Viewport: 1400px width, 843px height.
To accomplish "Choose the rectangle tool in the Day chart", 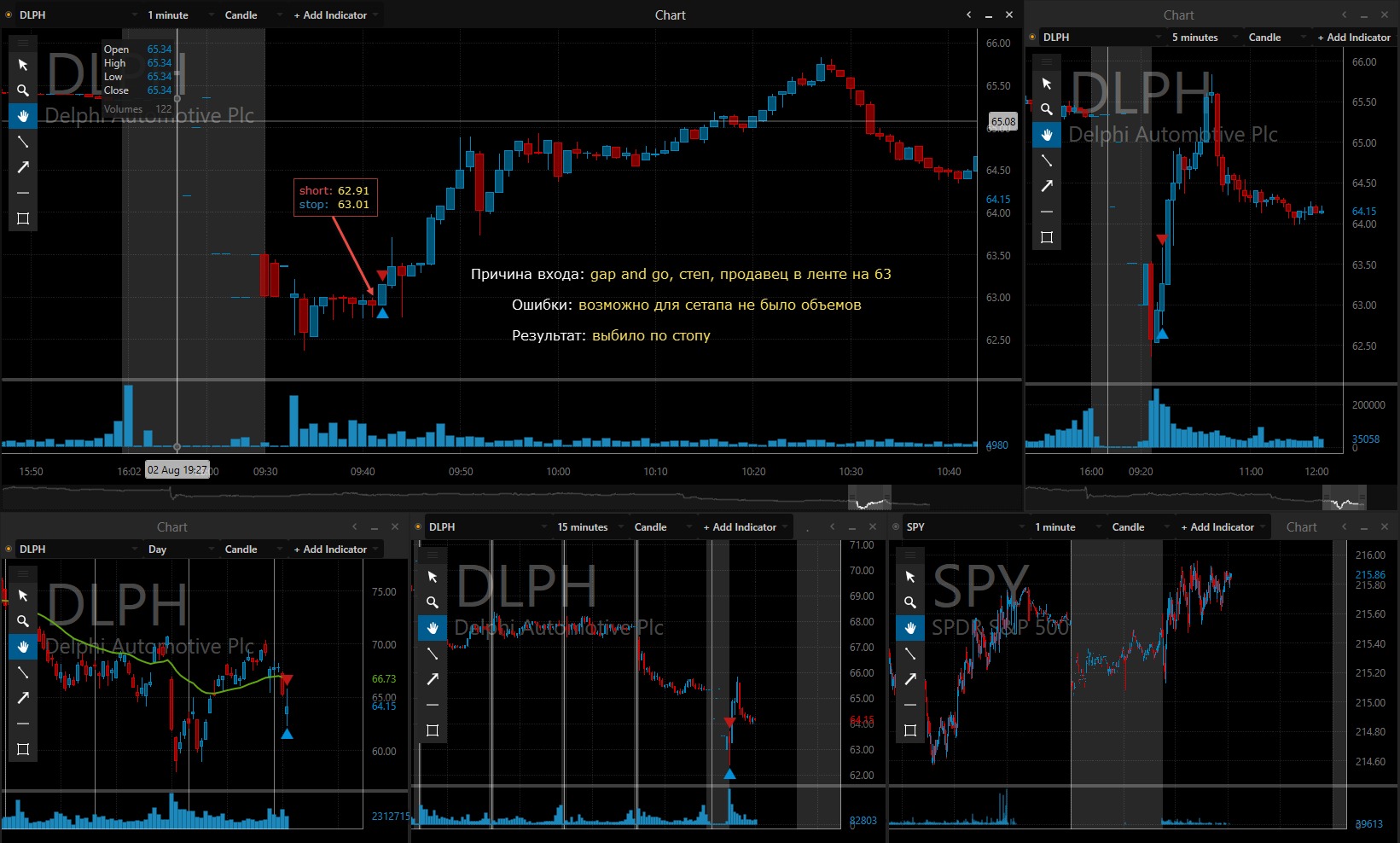I will [23, 749].
